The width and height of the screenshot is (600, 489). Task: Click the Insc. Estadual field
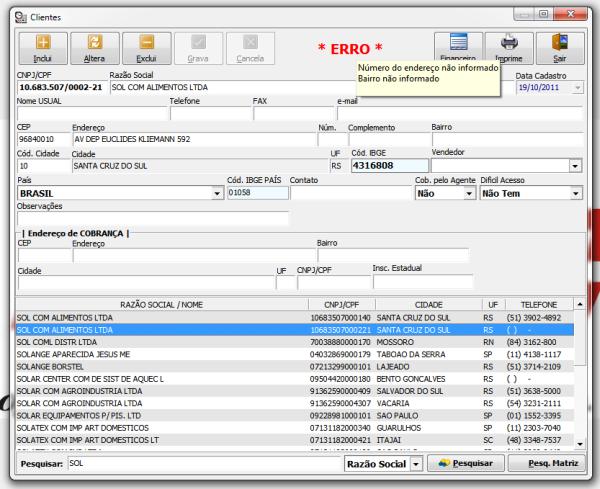click(x=423, y=282)
